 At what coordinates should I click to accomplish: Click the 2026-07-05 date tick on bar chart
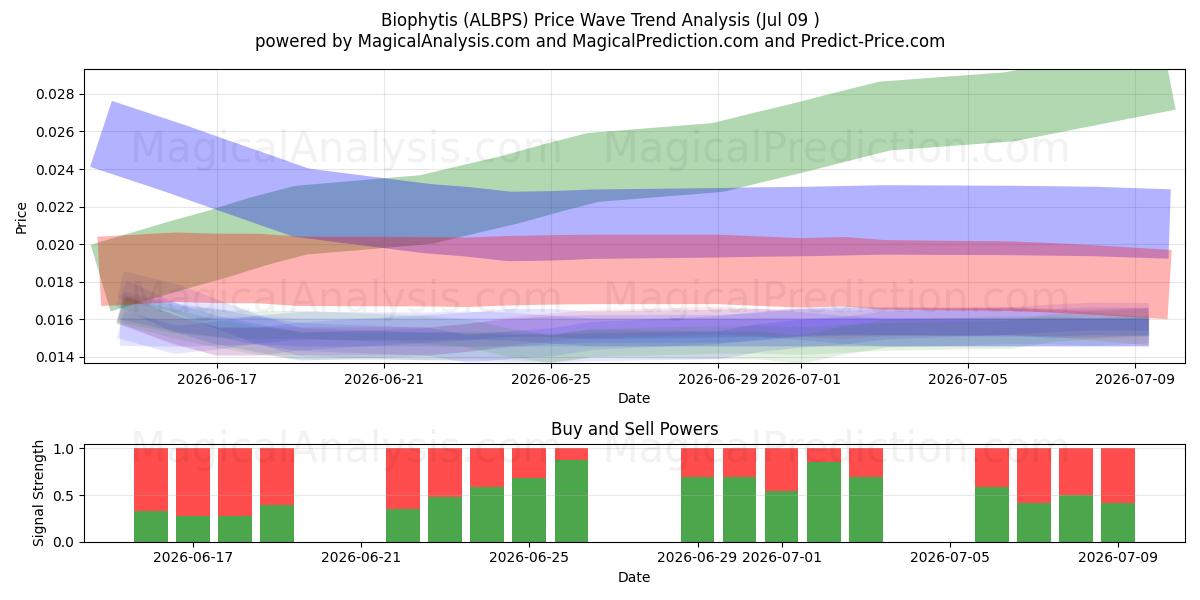point(949,558)
